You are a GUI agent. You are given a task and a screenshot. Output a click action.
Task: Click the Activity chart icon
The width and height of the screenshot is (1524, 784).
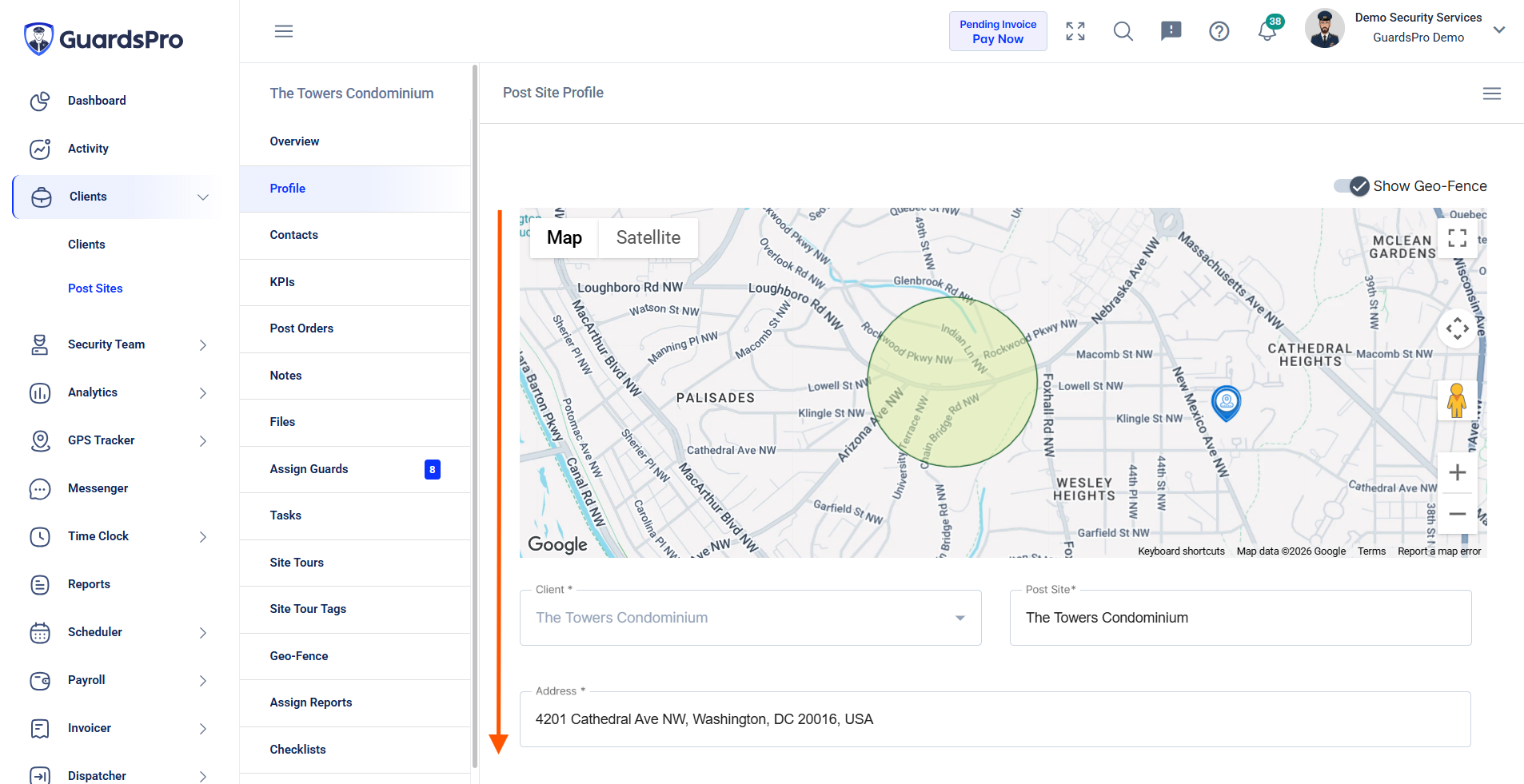pyautogui.click(x=40, y=149)
